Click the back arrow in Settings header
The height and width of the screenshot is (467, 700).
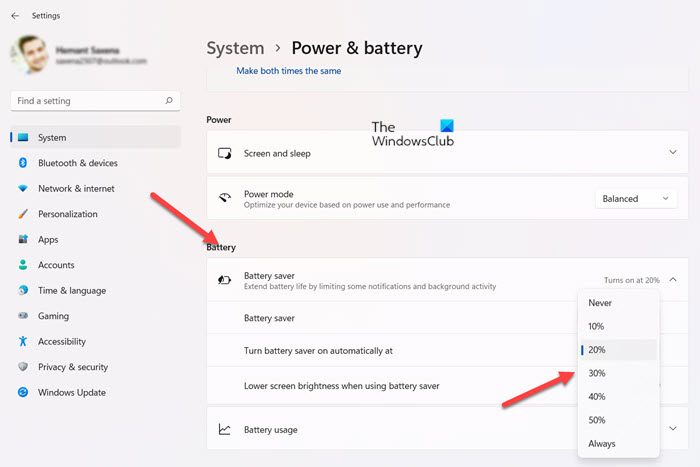pos(14,16)
